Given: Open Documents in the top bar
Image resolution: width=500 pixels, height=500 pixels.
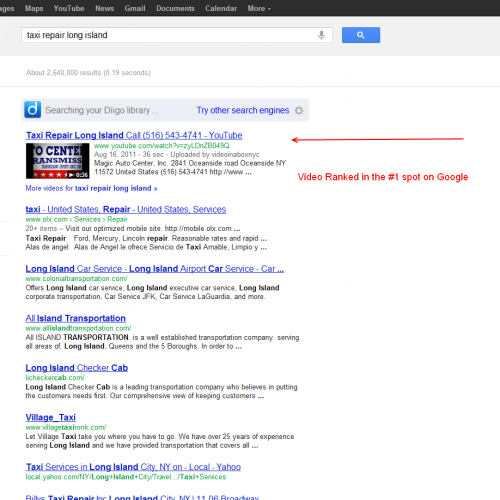Looking at the screenshot, I should click(x=175, y=8).
